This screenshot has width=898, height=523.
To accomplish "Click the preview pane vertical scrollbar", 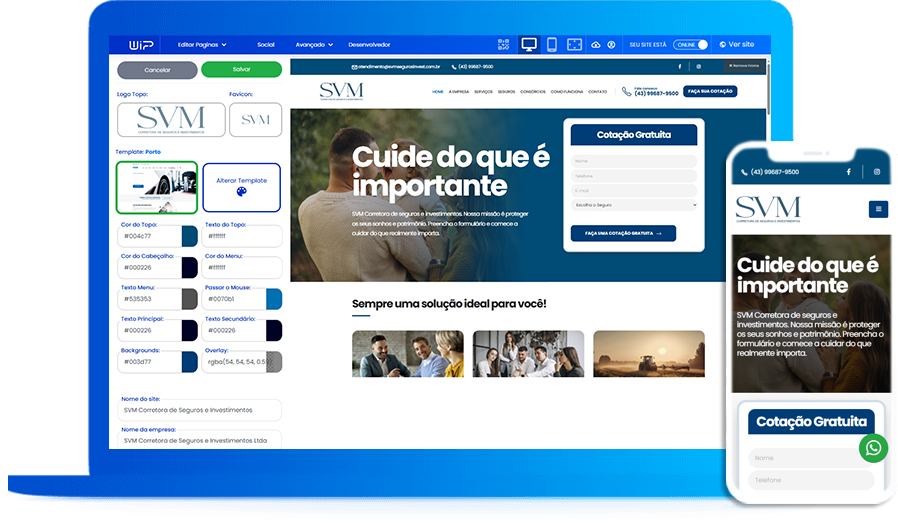I will [x=768, y=89].
